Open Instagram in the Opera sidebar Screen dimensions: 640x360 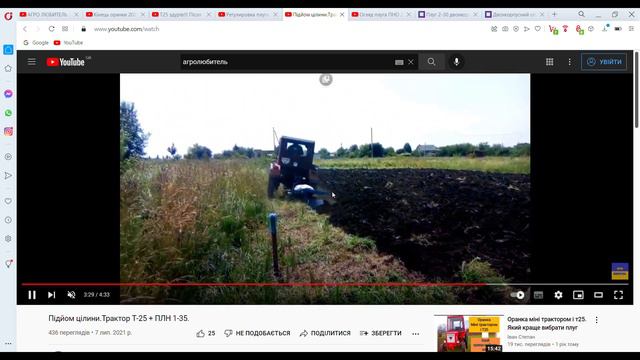8,131
